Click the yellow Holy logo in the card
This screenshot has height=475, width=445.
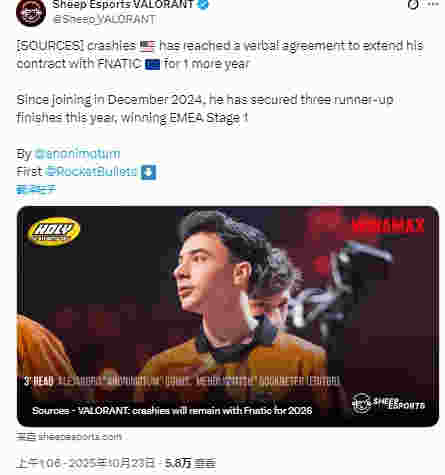pos(54,231)
